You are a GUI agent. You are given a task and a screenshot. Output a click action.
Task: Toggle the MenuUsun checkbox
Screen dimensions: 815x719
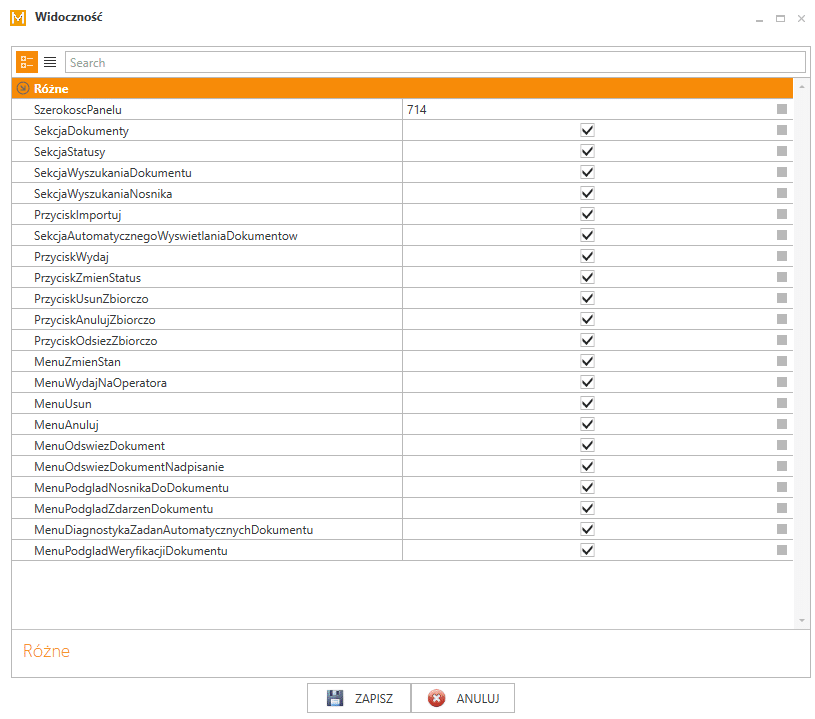tap(587, 403)
